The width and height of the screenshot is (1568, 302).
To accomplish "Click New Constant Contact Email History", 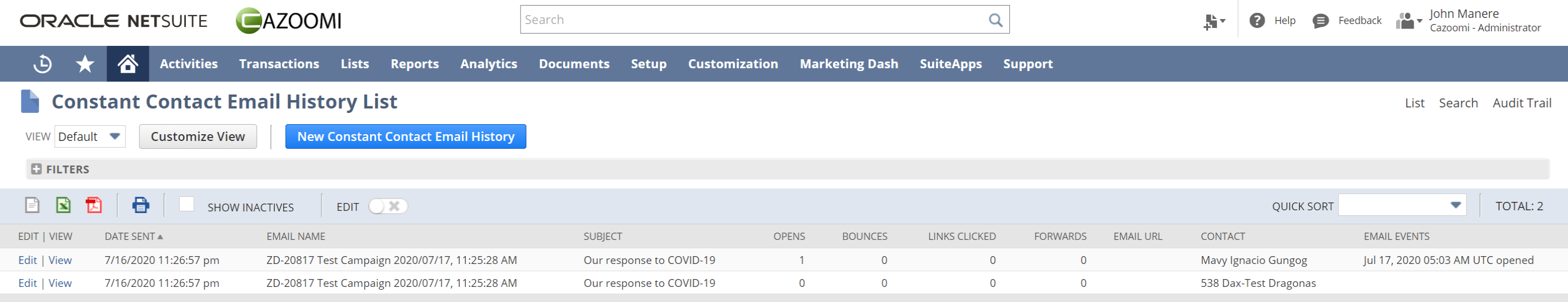I will click(406, 136).
